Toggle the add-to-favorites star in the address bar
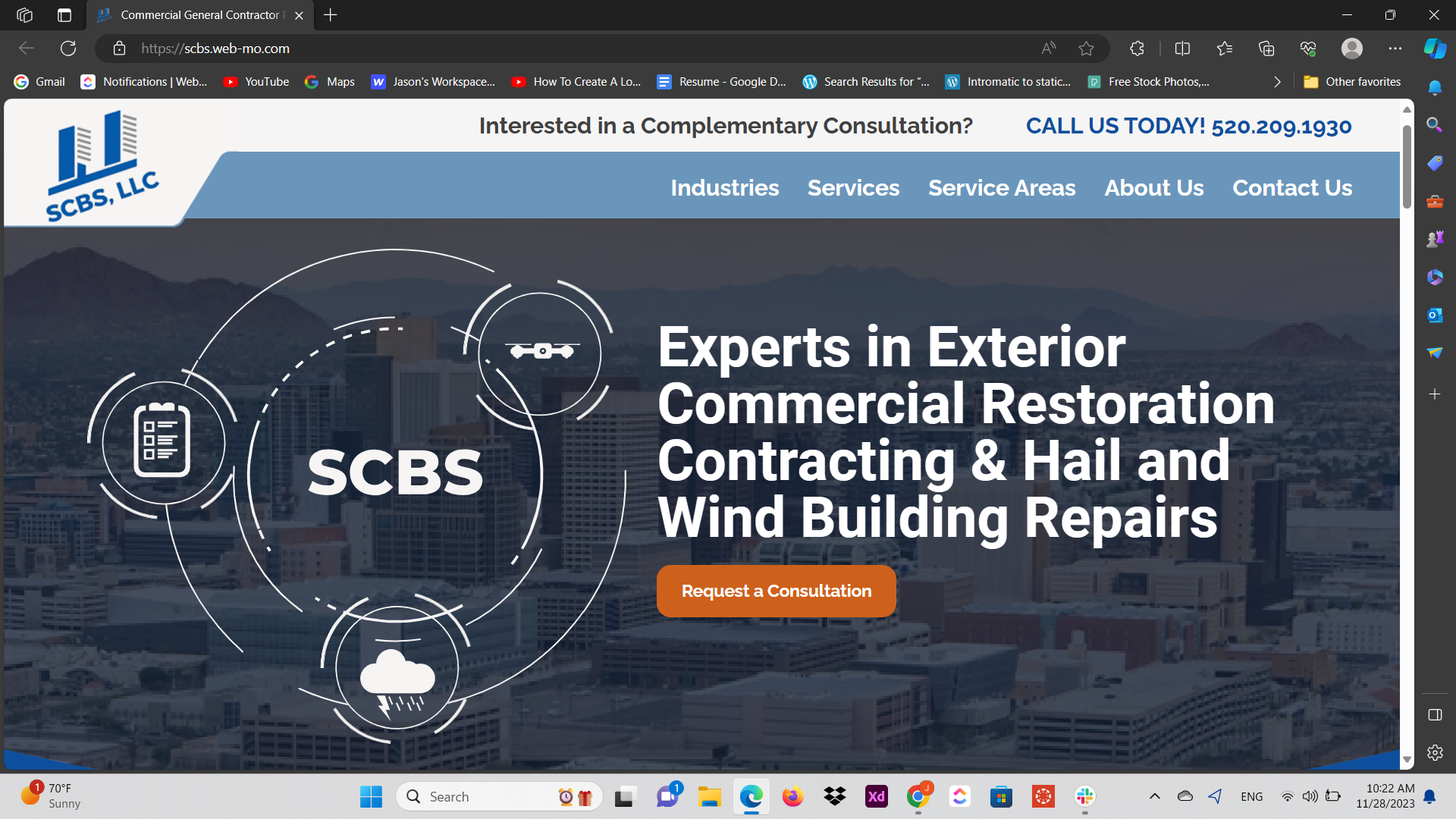 coord(1086,48)
